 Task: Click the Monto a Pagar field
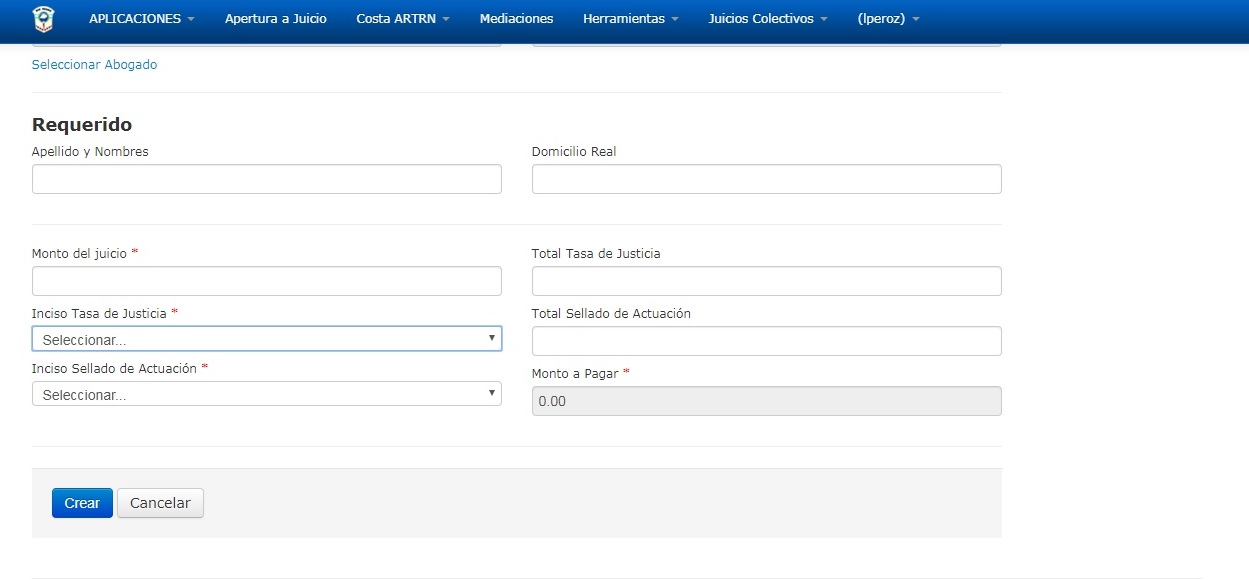[x=766, y=401]
